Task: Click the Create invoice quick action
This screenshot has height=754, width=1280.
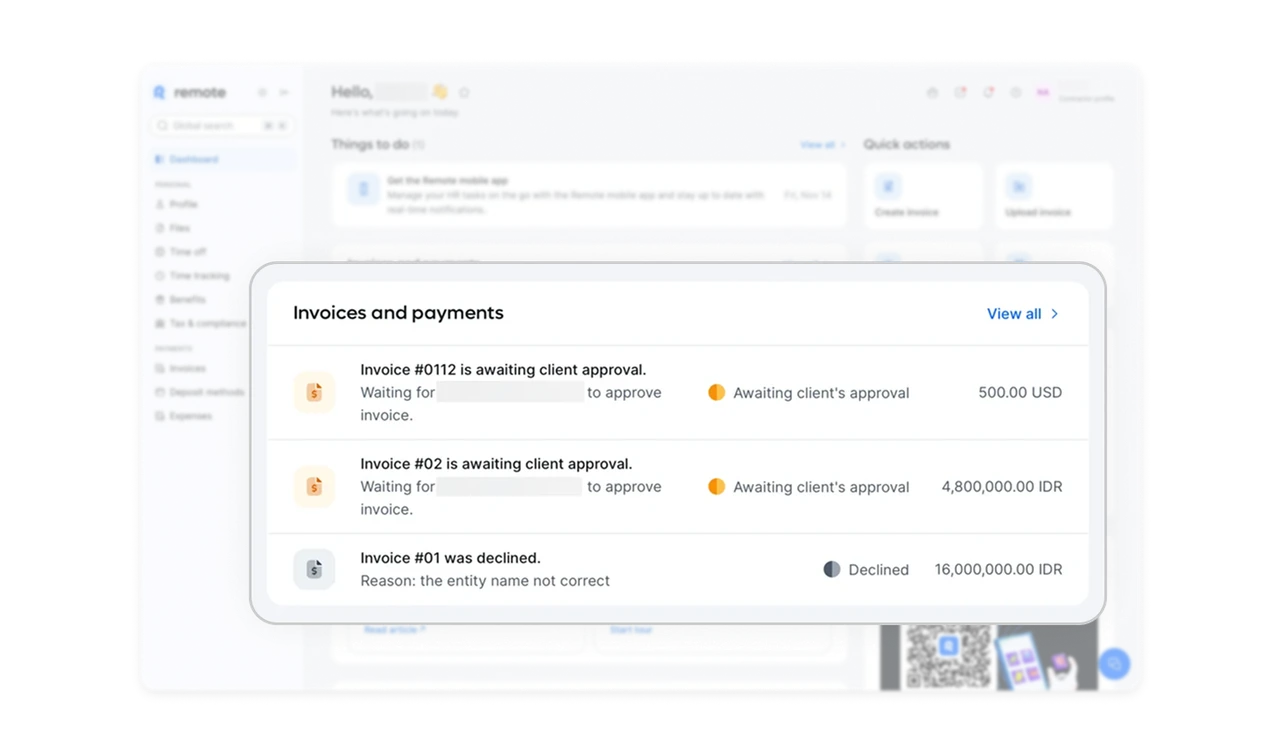Action: tap(924, 196)
